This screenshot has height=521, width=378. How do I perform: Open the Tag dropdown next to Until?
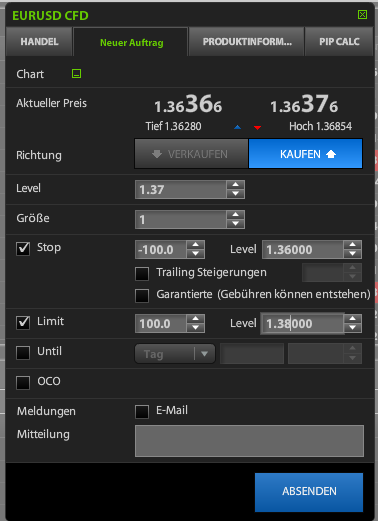coord(175,354)
